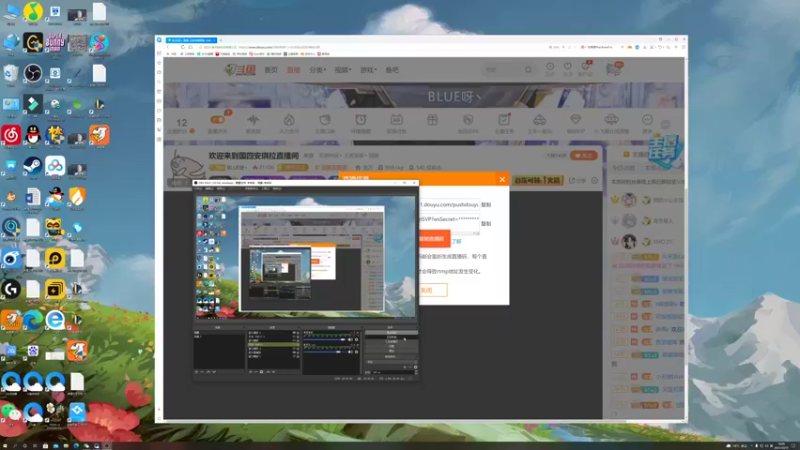The width and height of the screenshot is (800, 450).
Task: Click the UFO icon in streamer toolbar
Action: [x=611, y=120]
